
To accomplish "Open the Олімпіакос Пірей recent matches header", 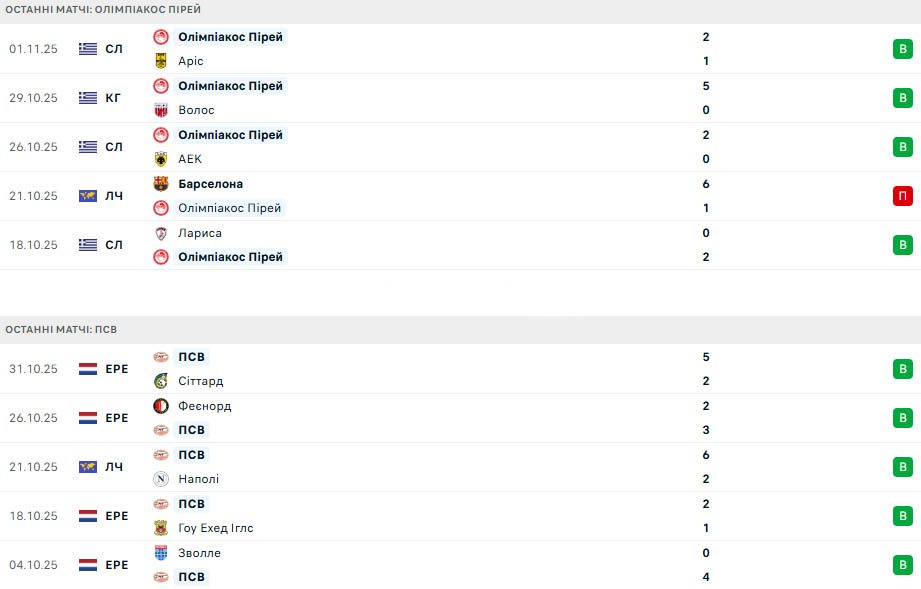I will (103, 10).
